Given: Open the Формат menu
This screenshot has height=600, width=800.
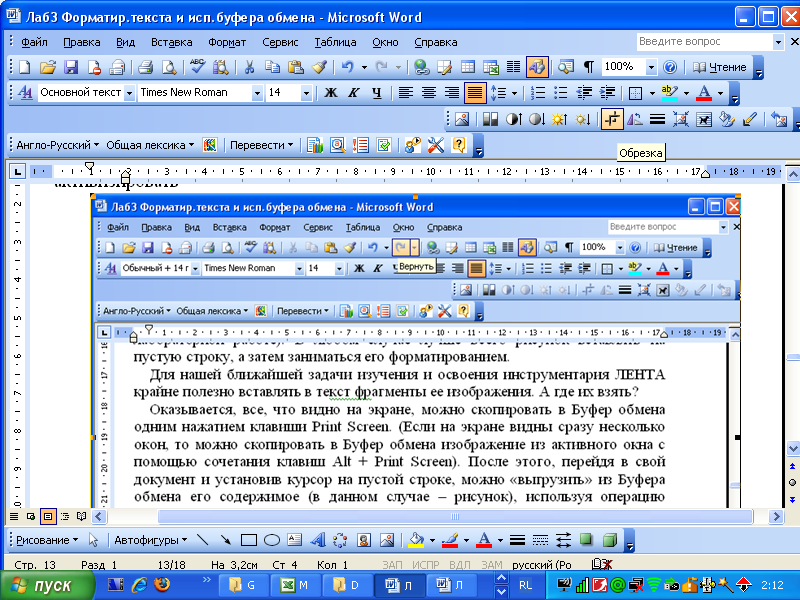Looking at the screenshot, I should click(227, 42).
